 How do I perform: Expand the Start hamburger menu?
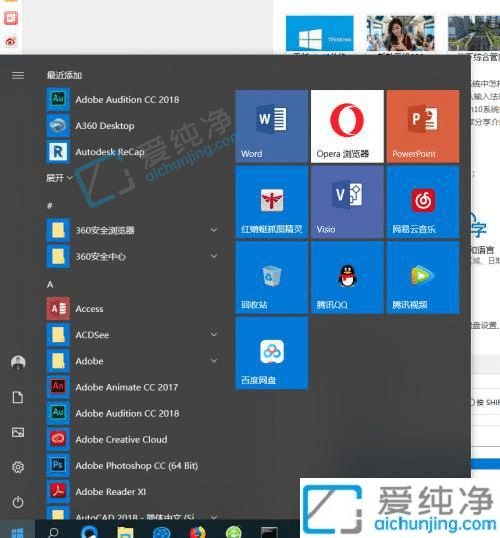18,75
